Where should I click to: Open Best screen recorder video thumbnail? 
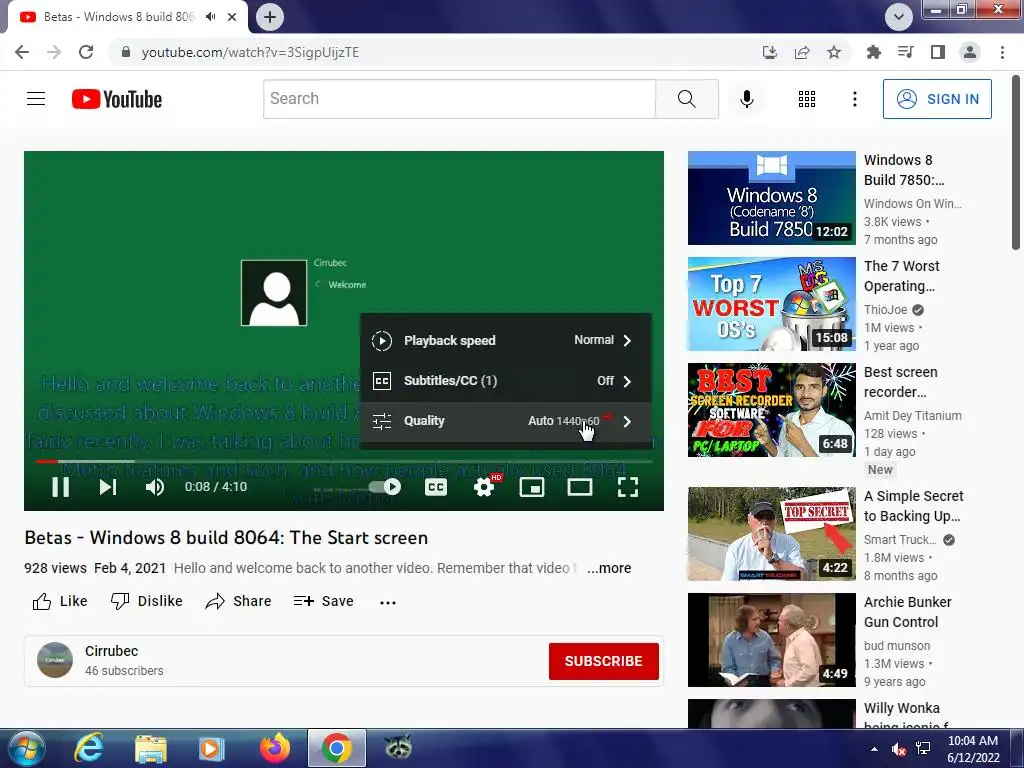[771, 409]
